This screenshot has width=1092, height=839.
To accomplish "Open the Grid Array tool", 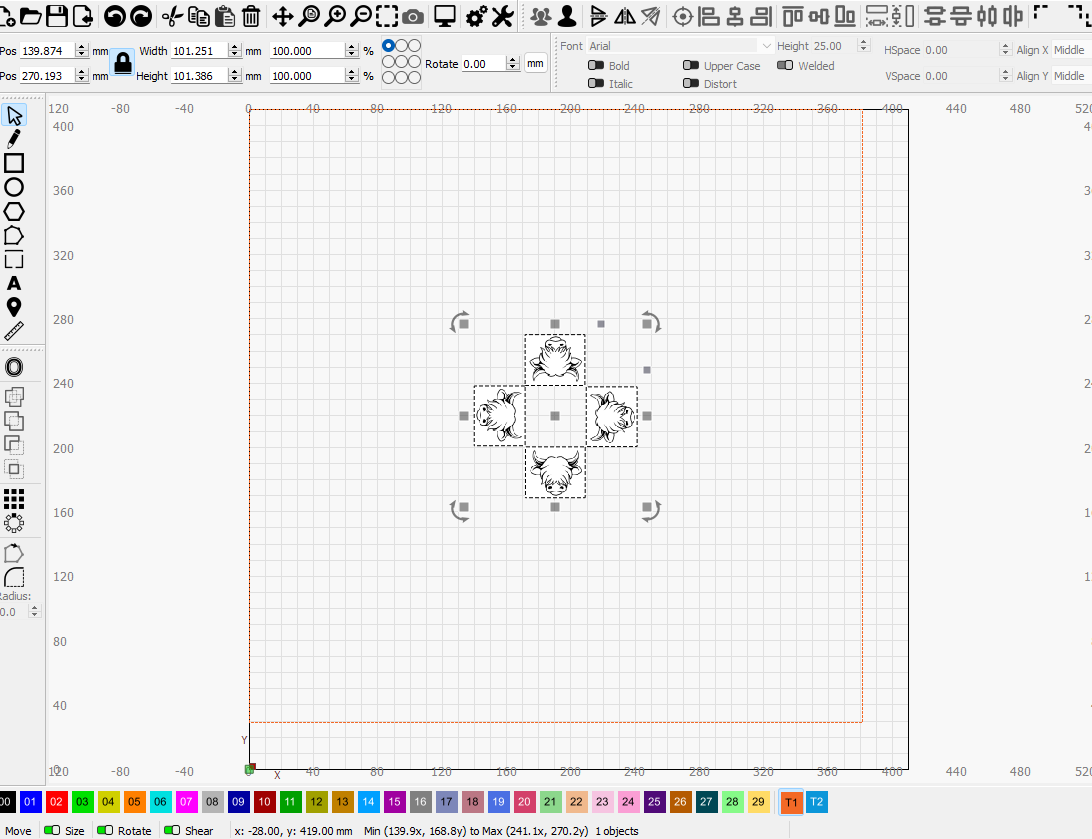I will point(14,499).
